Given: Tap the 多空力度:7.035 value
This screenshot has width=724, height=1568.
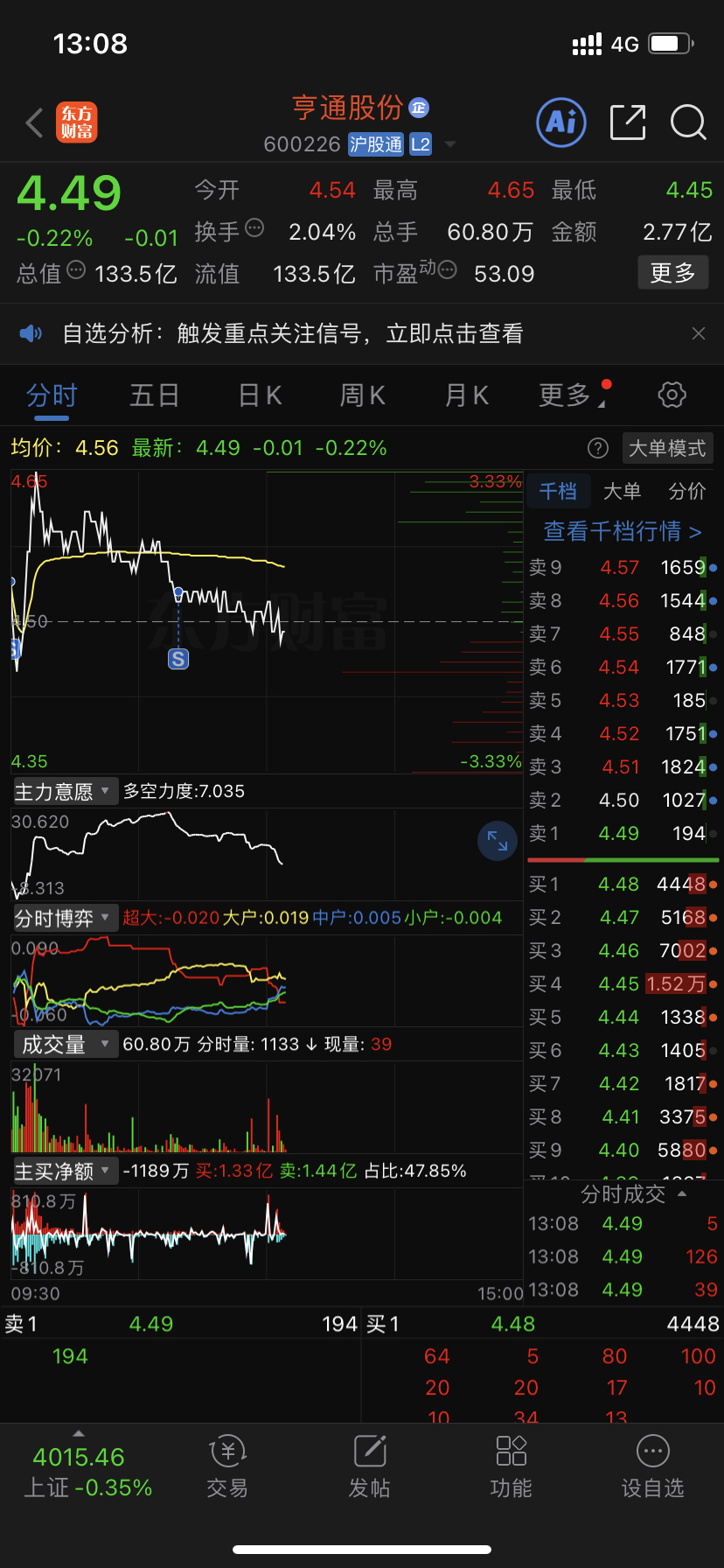Looking at the screenshot, I should [x=184, y=792].
